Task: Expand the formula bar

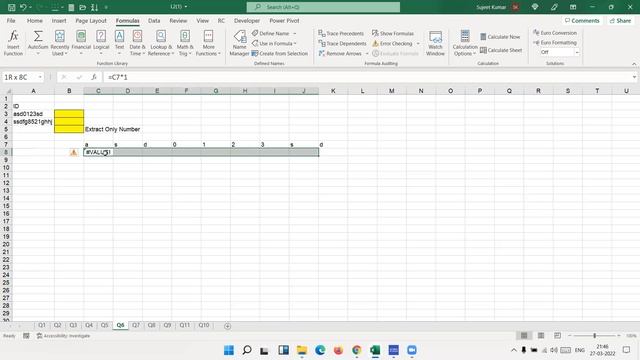Action: [x=634, y=77]
